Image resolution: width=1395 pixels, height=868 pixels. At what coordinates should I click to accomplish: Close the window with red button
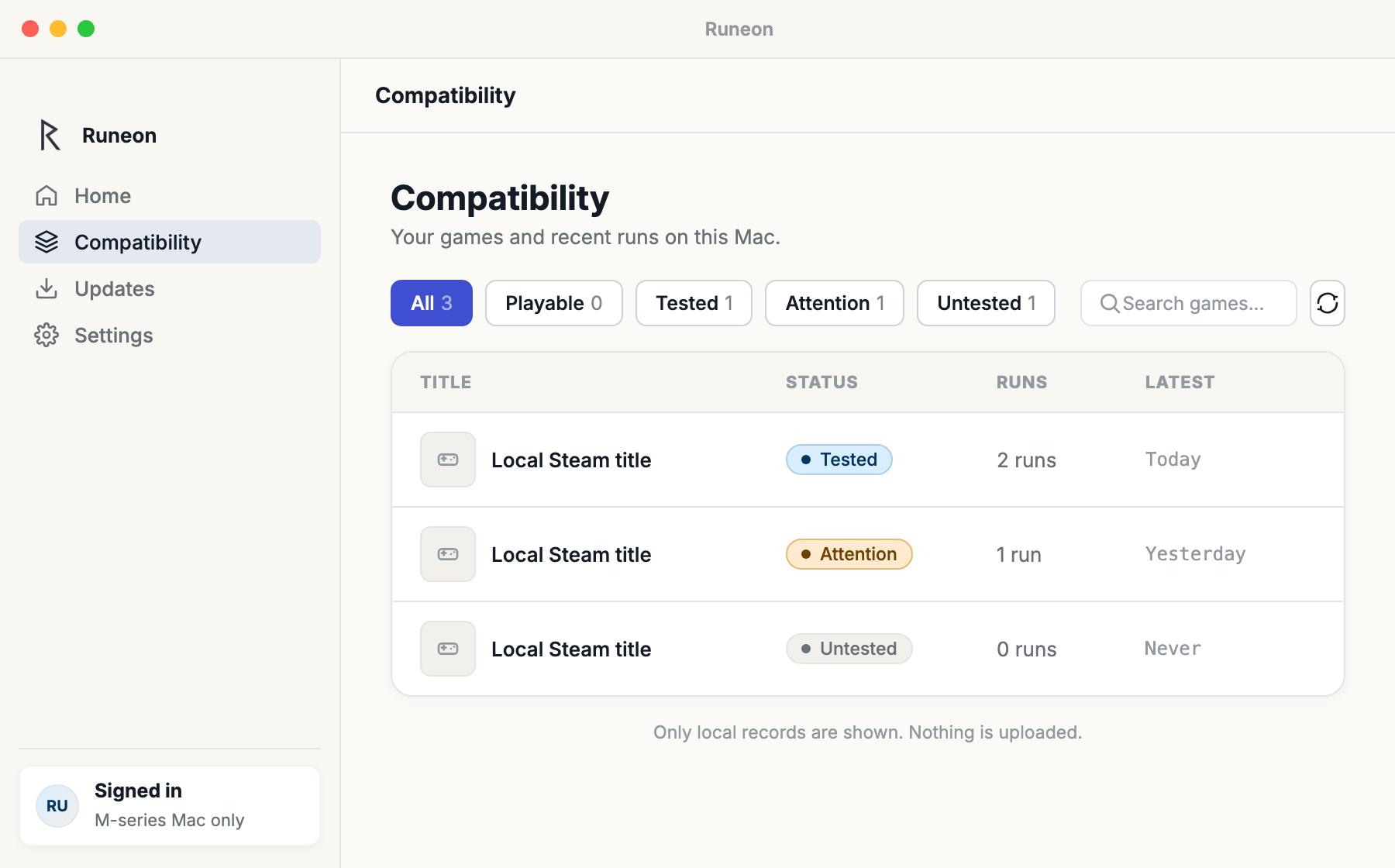tap(30, 29)
